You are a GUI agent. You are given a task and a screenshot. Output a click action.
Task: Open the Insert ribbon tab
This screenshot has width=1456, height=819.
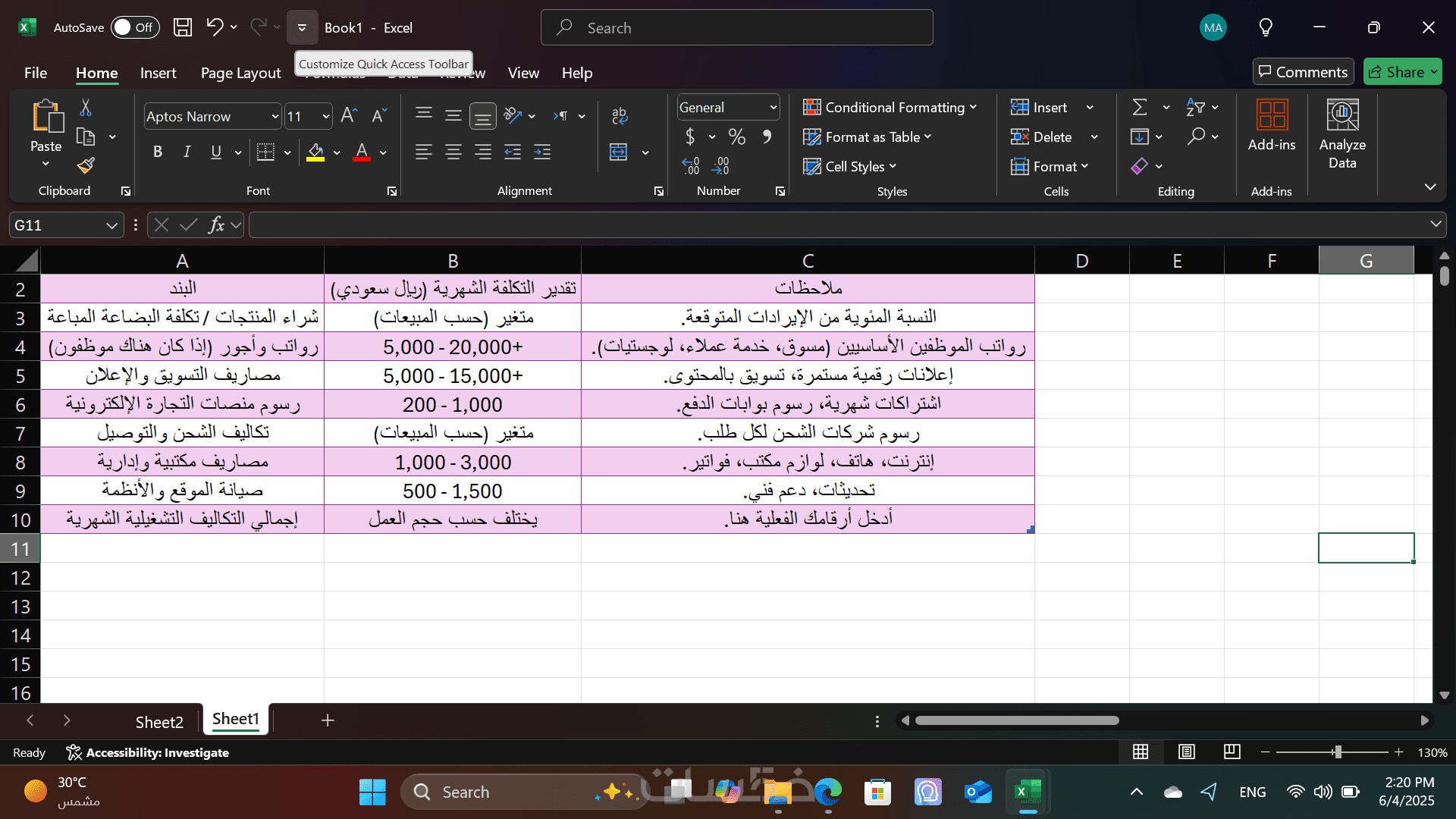(x=158, y=73)
